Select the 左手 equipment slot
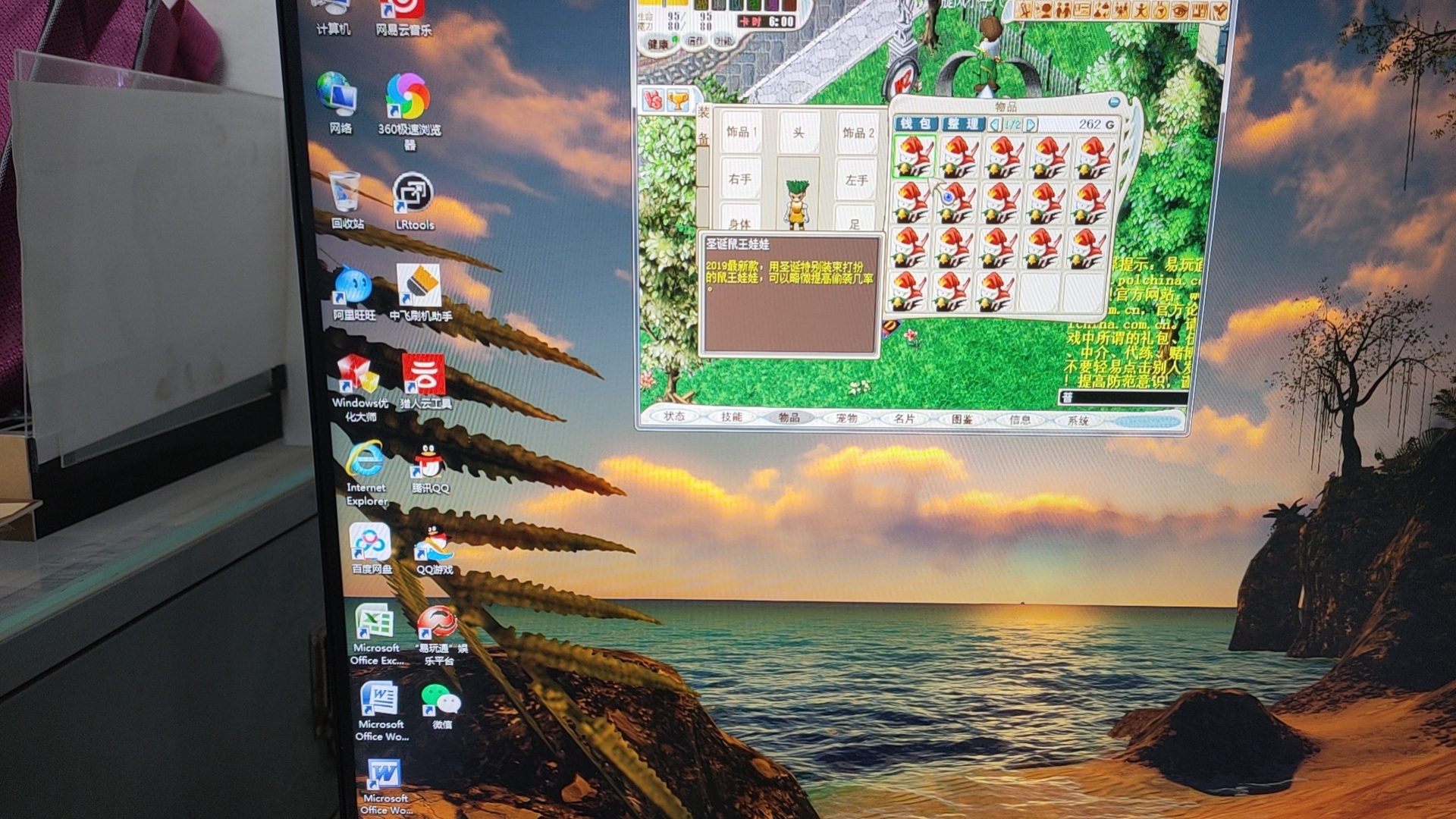Viewport: 1456px width, 819px height. [857, 180]
